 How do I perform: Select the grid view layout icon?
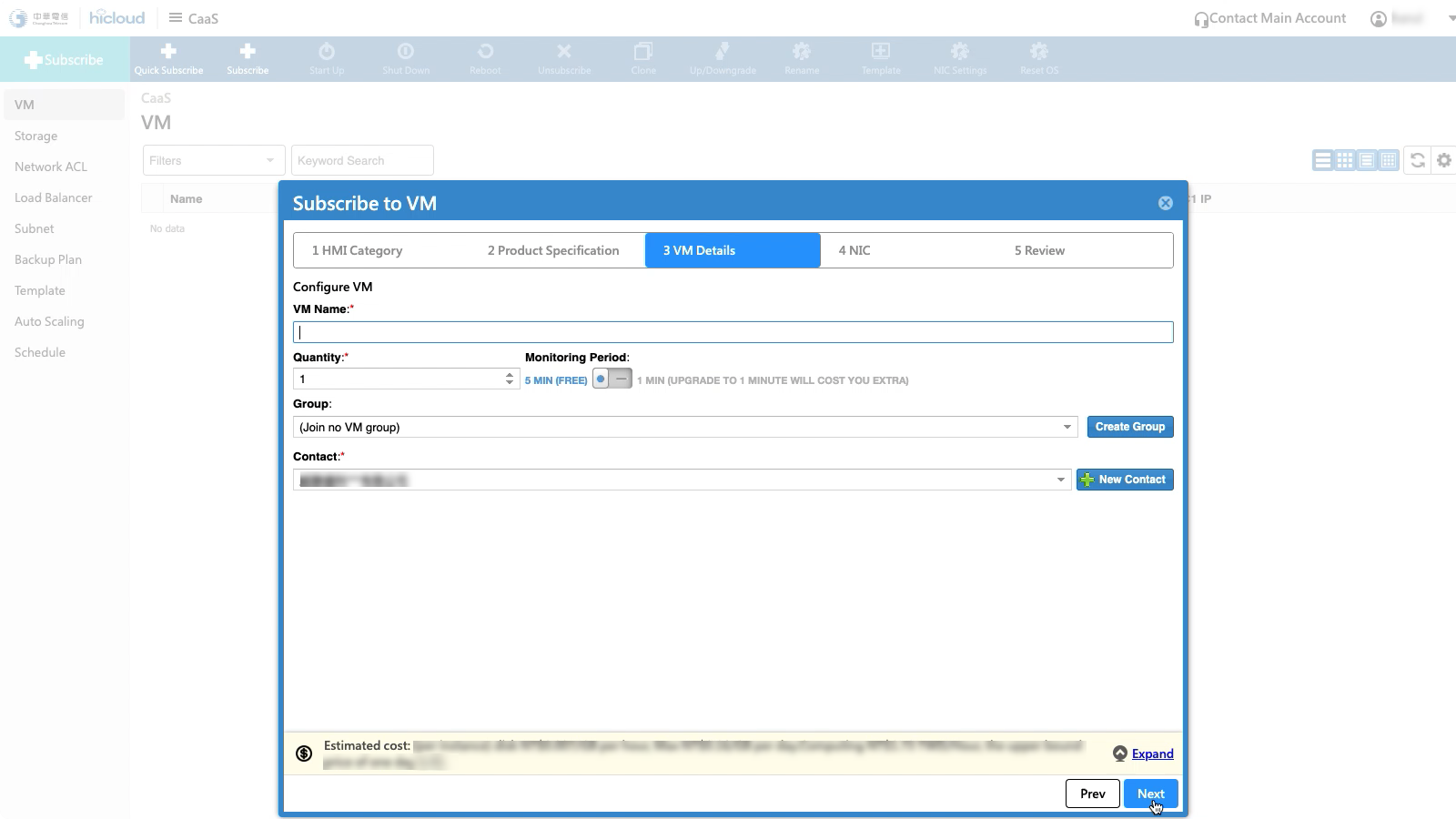pos(1344,160)
